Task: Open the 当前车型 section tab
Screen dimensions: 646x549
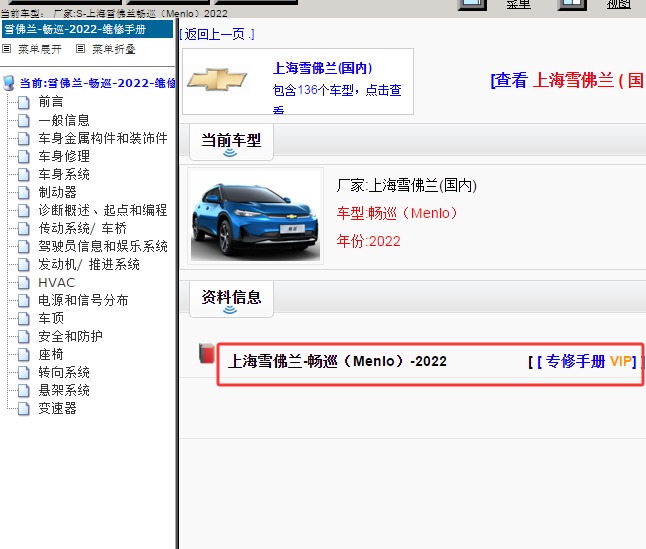Action: click(231, 143)
